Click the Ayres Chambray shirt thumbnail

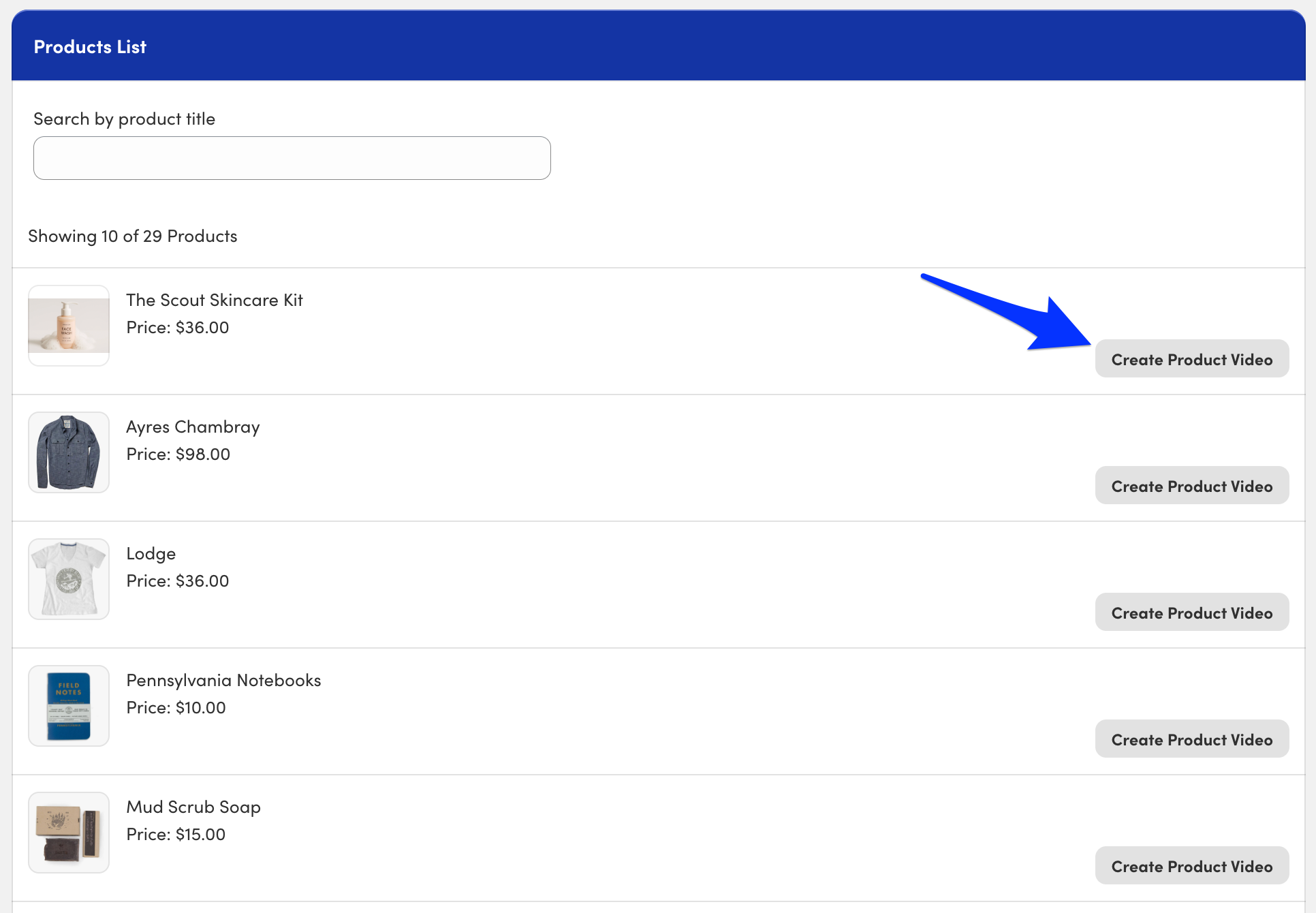[x=69, y=452]
